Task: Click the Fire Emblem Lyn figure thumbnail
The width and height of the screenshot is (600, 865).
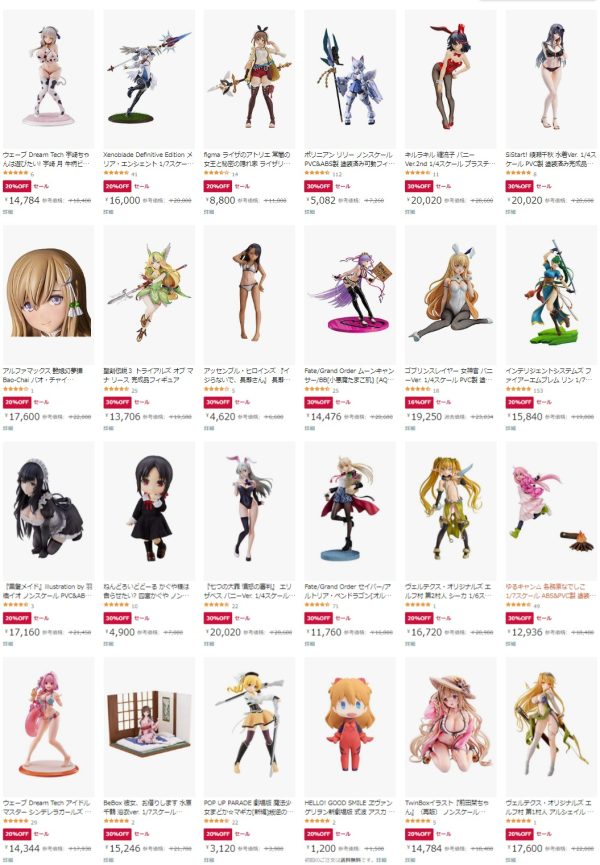Action: pos(551,294)
